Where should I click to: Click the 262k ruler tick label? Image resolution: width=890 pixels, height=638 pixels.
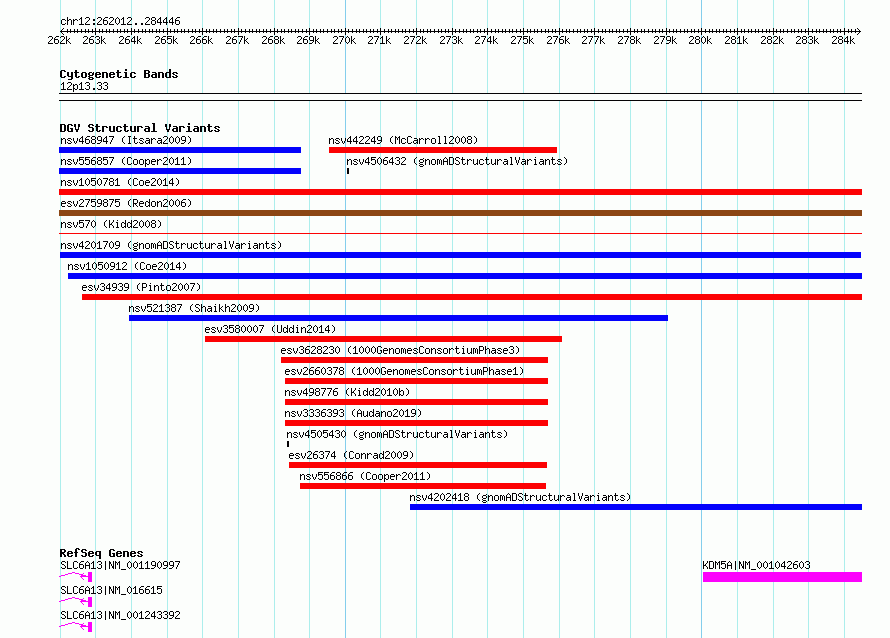coord(59,40)
